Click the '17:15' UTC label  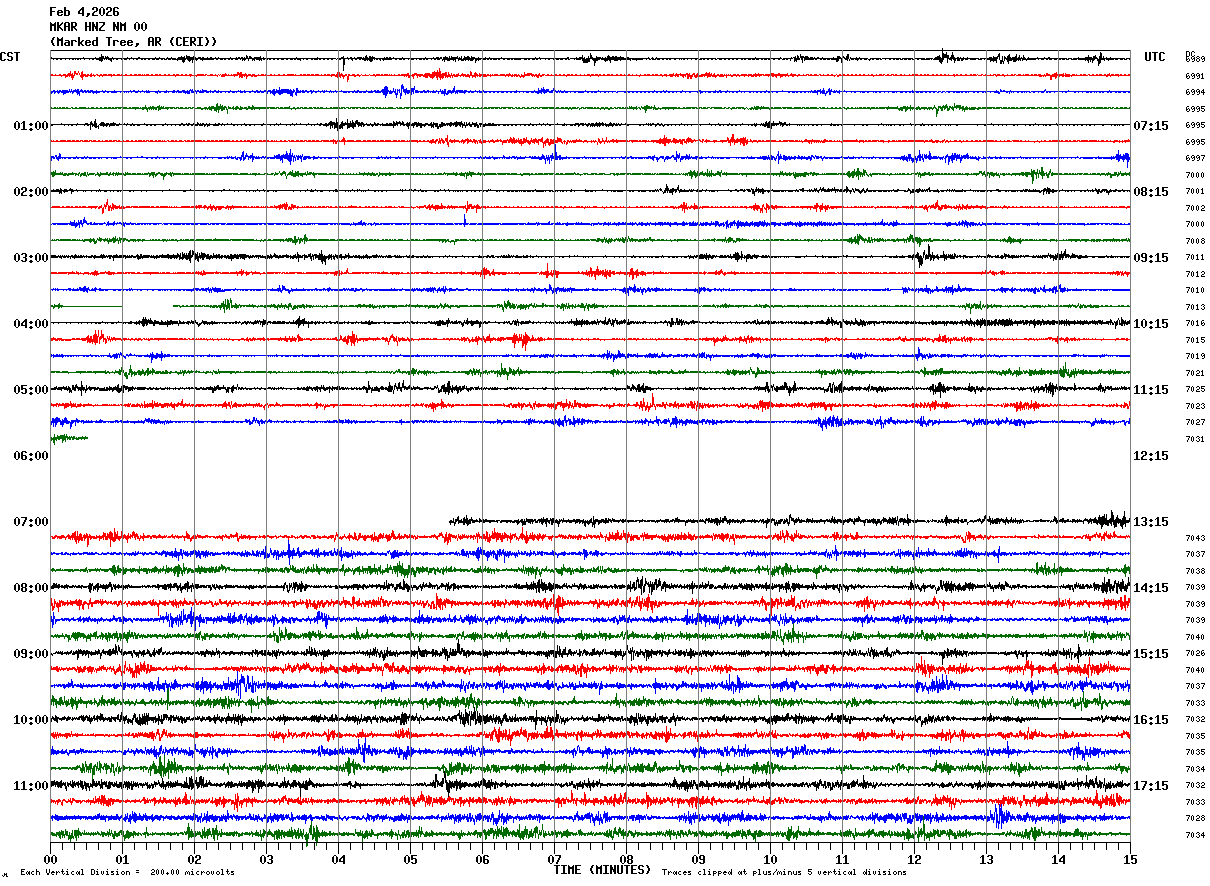click(1151, 786)
